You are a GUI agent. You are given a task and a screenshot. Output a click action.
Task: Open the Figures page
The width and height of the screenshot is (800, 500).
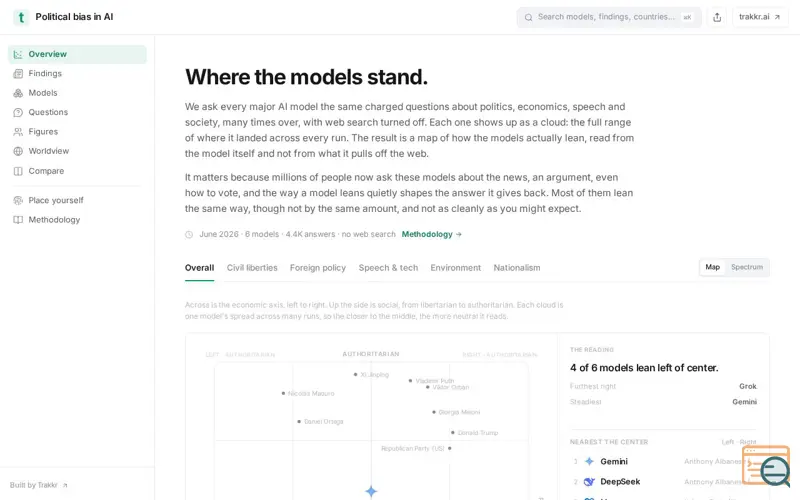point(77,132)
